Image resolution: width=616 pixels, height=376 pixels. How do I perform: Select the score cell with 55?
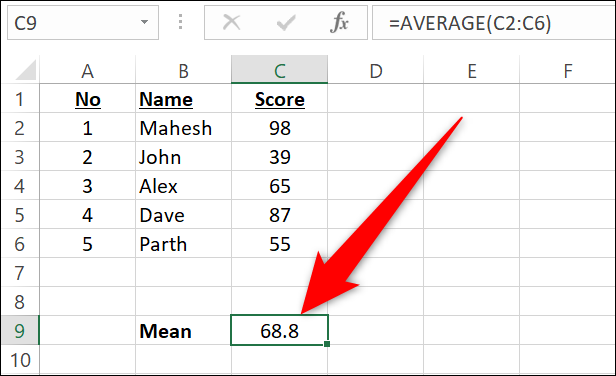(279, 244)
